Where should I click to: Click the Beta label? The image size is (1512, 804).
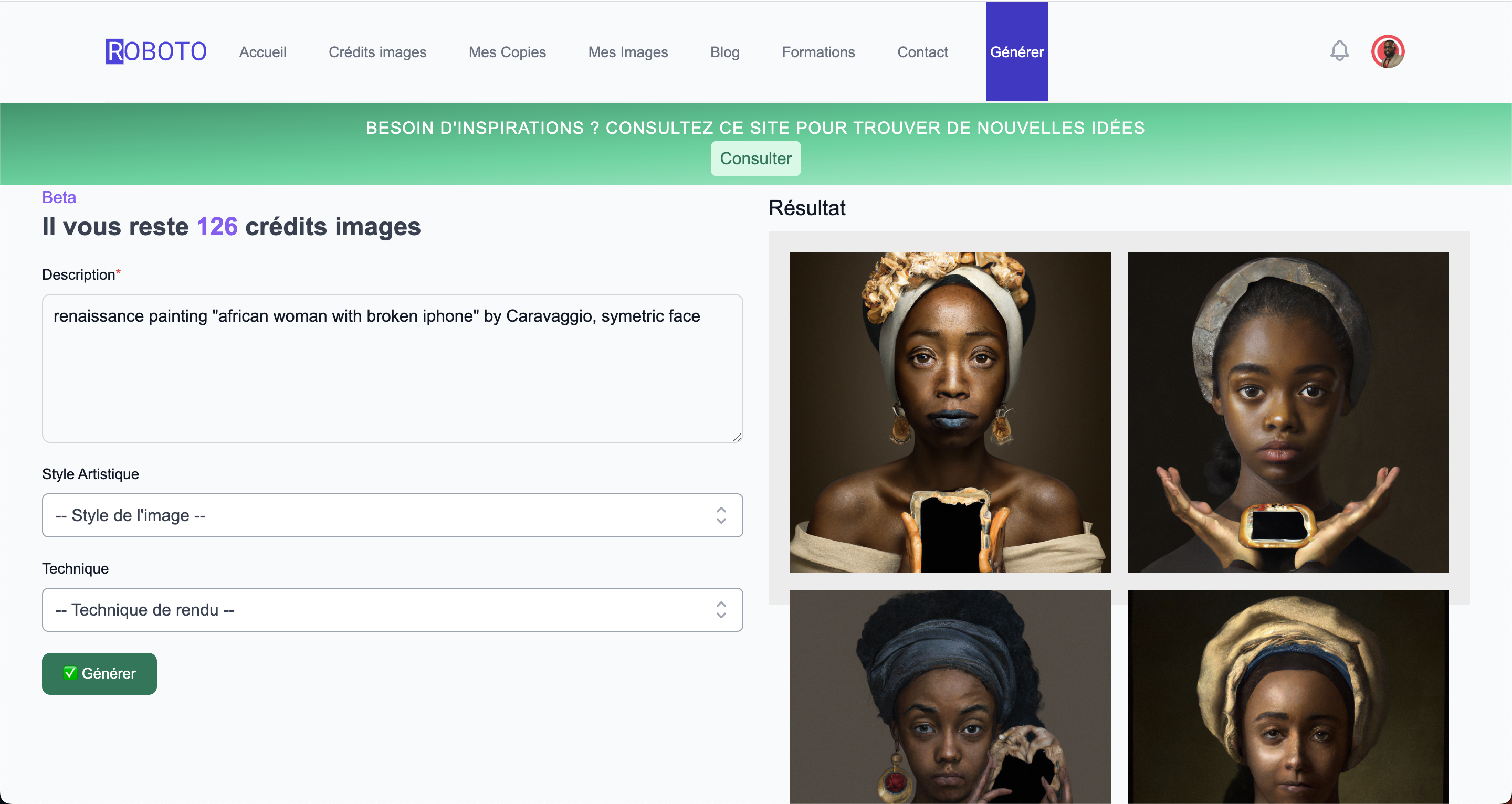59,197
